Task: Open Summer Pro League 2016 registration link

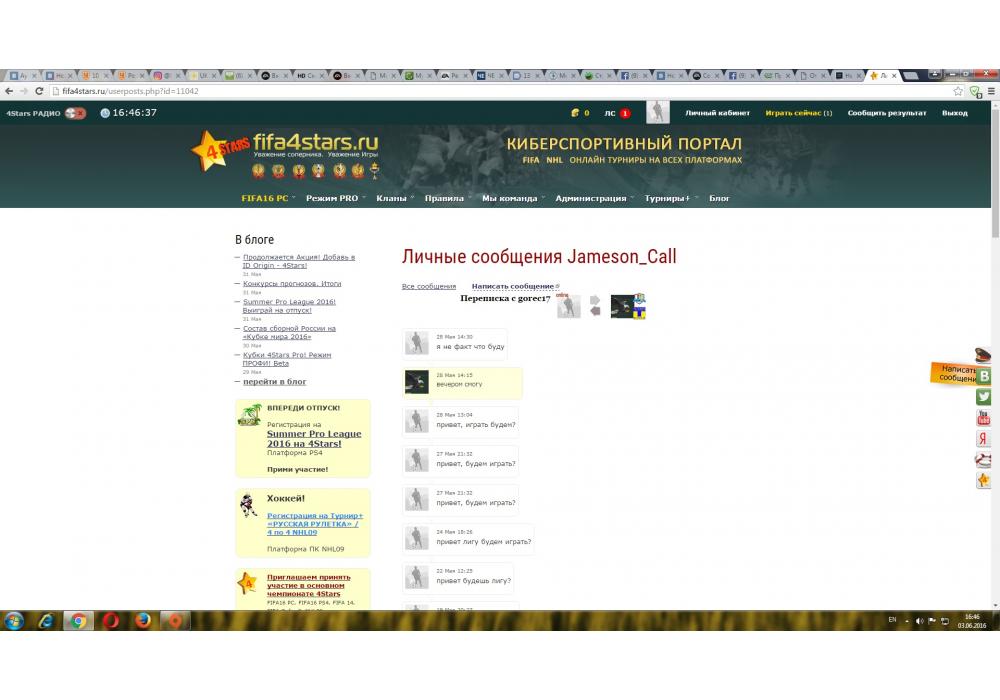Action: (x=314, y=438)
